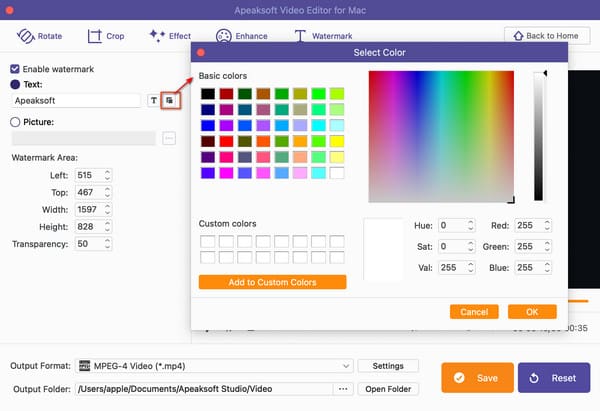Viewport: 600px width, 411px height.
Task: Select the Text radio button
Action: click(15, 84)
